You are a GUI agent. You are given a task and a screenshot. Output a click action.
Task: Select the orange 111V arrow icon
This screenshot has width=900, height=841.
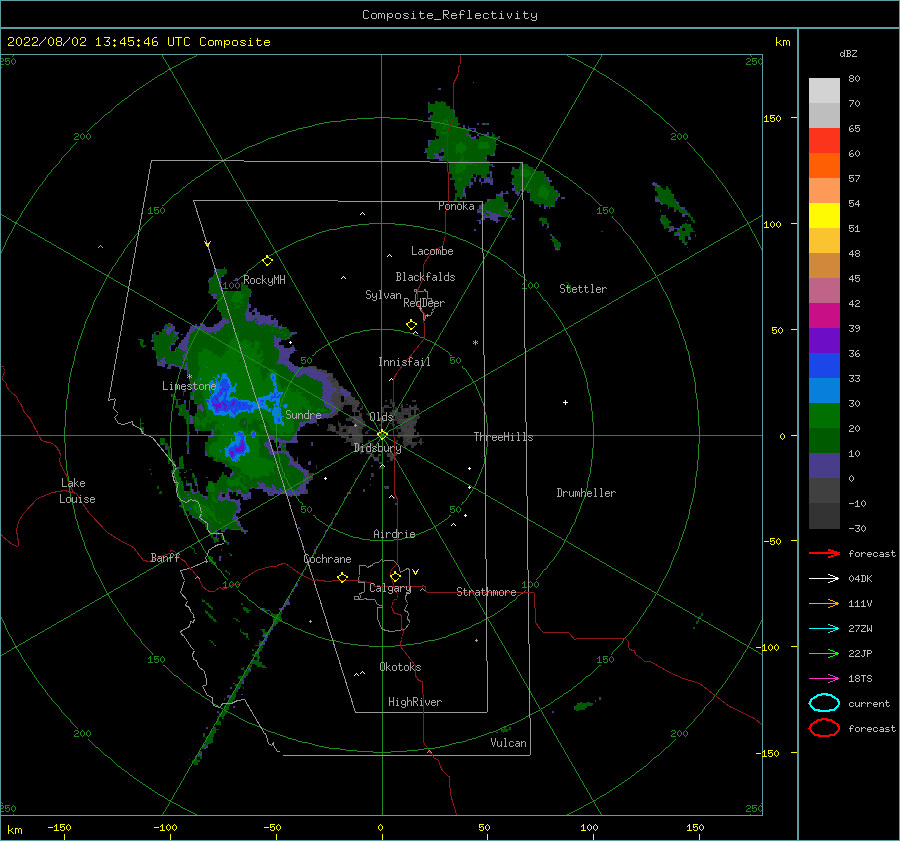point(824,603)
